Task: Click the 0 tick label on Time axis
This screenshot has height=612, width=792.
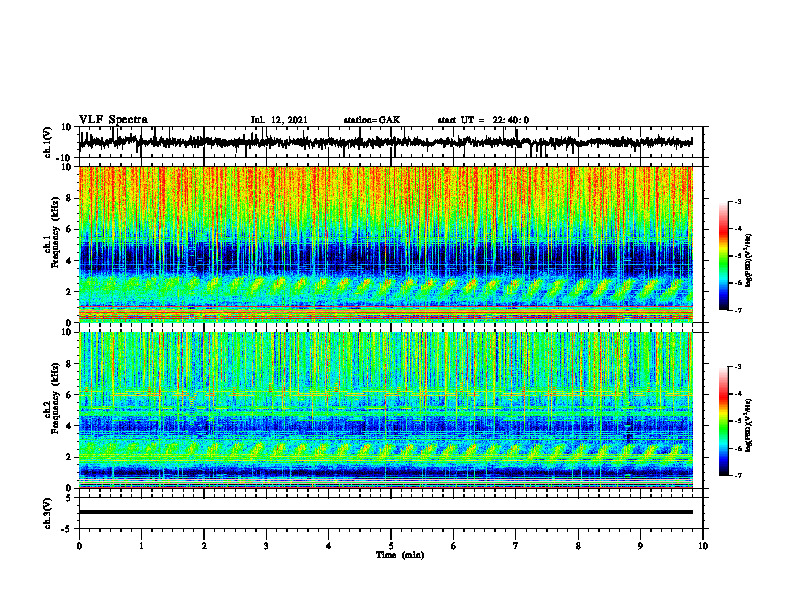Action: coord(79,546)
